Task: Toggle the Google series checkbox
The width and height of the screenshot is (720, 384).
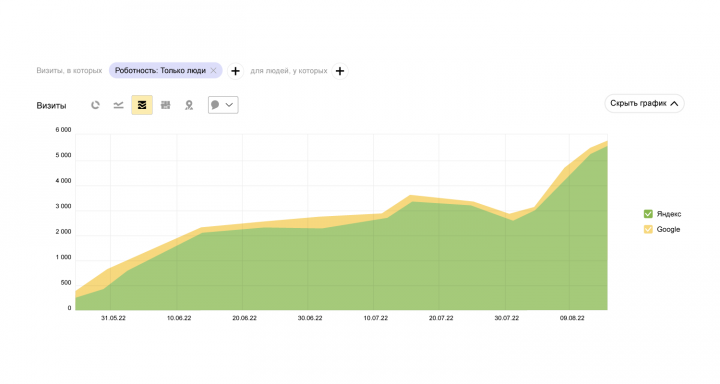Action: click(x=648, y=229)
